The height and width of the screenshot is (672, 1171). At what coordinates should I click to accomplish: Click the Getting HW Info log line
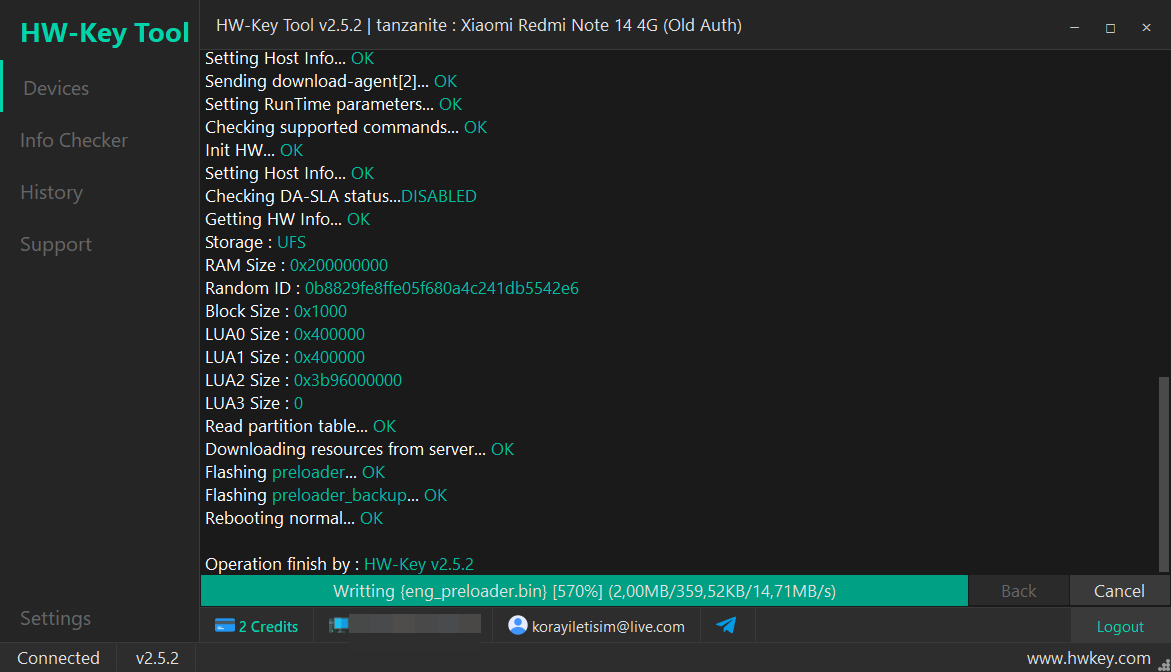coord(288,220)
